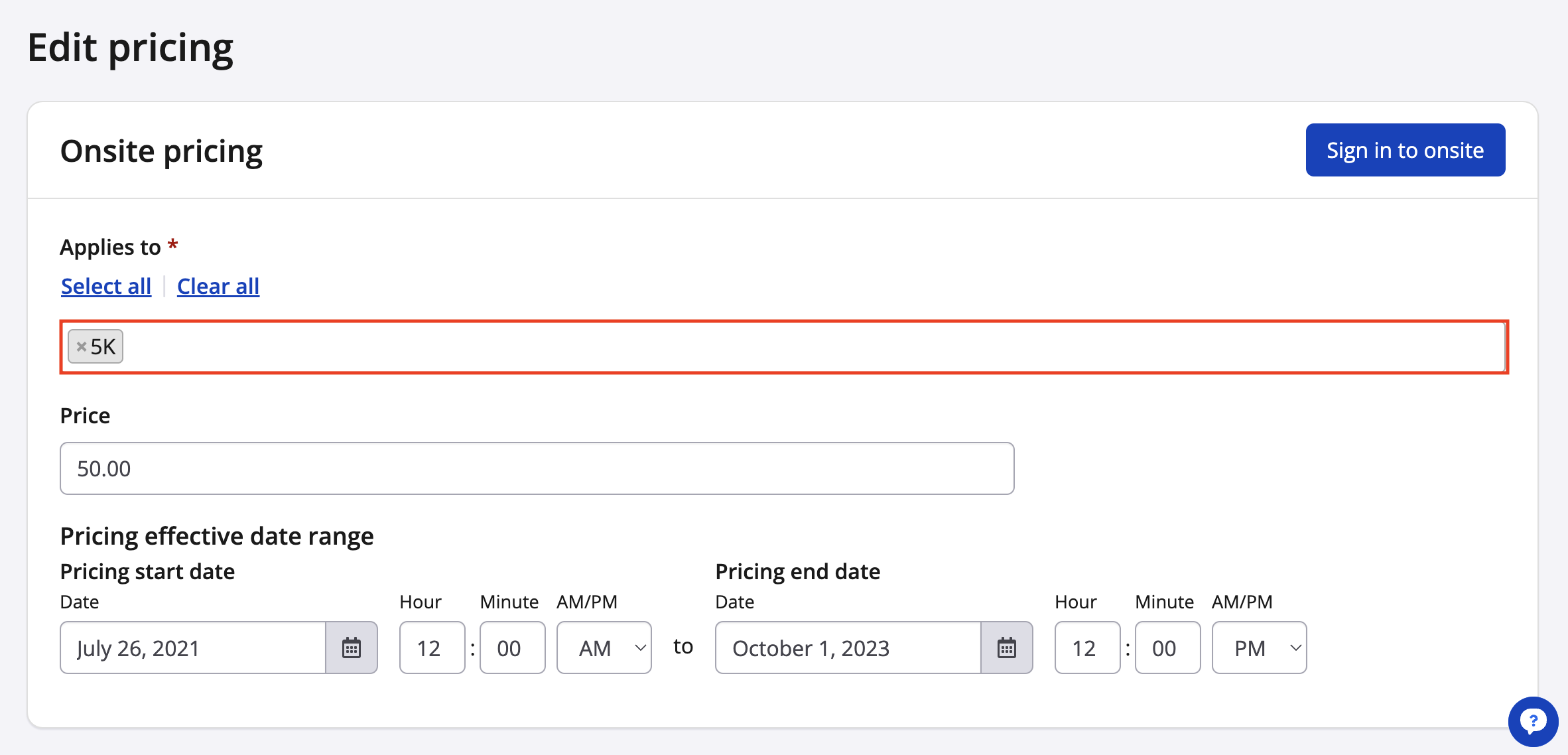Viewport: 1568px width, 755px height.
Task: Focus the pricing start Minute field
Action: coord(512,648)
